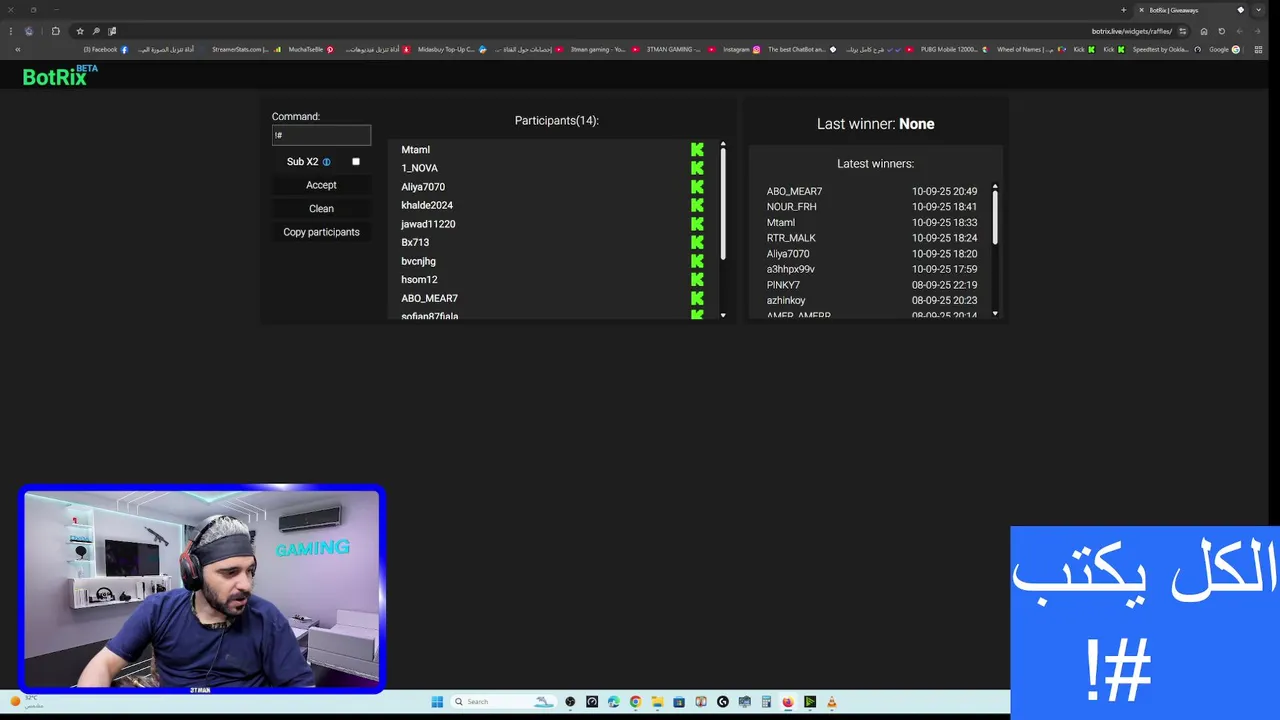Click winner PINKY7 in latest winners
Screen dimensions: 1280x720
coord(783,285)
